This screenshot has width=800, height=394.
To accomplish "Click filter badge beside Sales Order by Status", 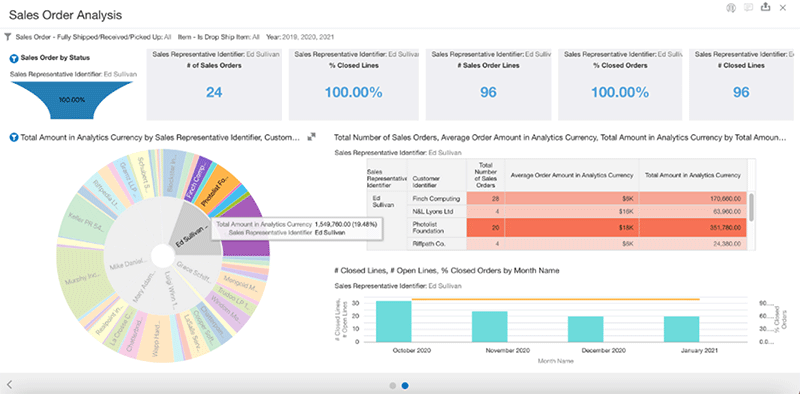I will click(14, 58).
